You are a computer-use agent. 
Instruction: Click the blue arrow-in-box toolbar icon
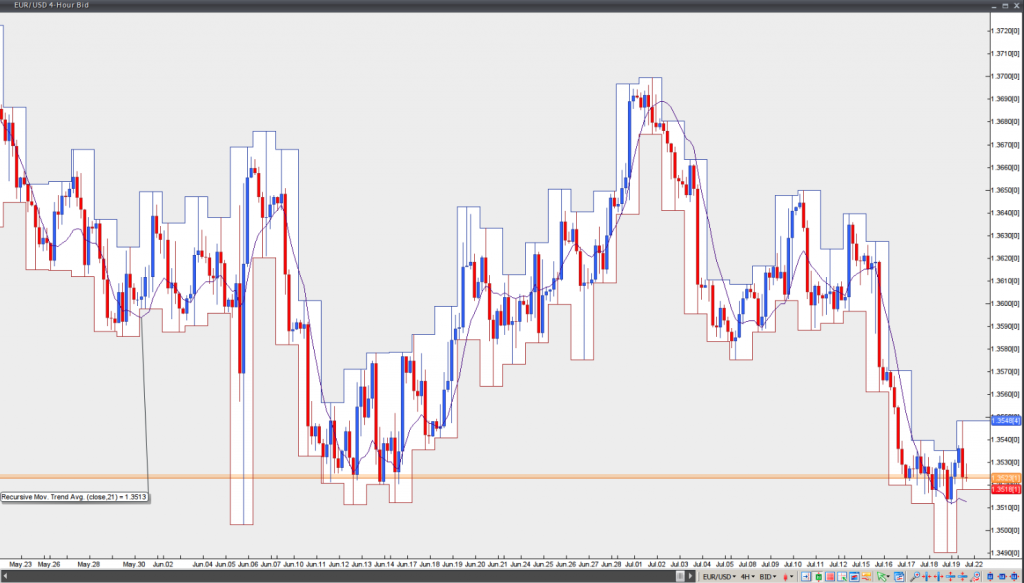(x=806, y=576)
